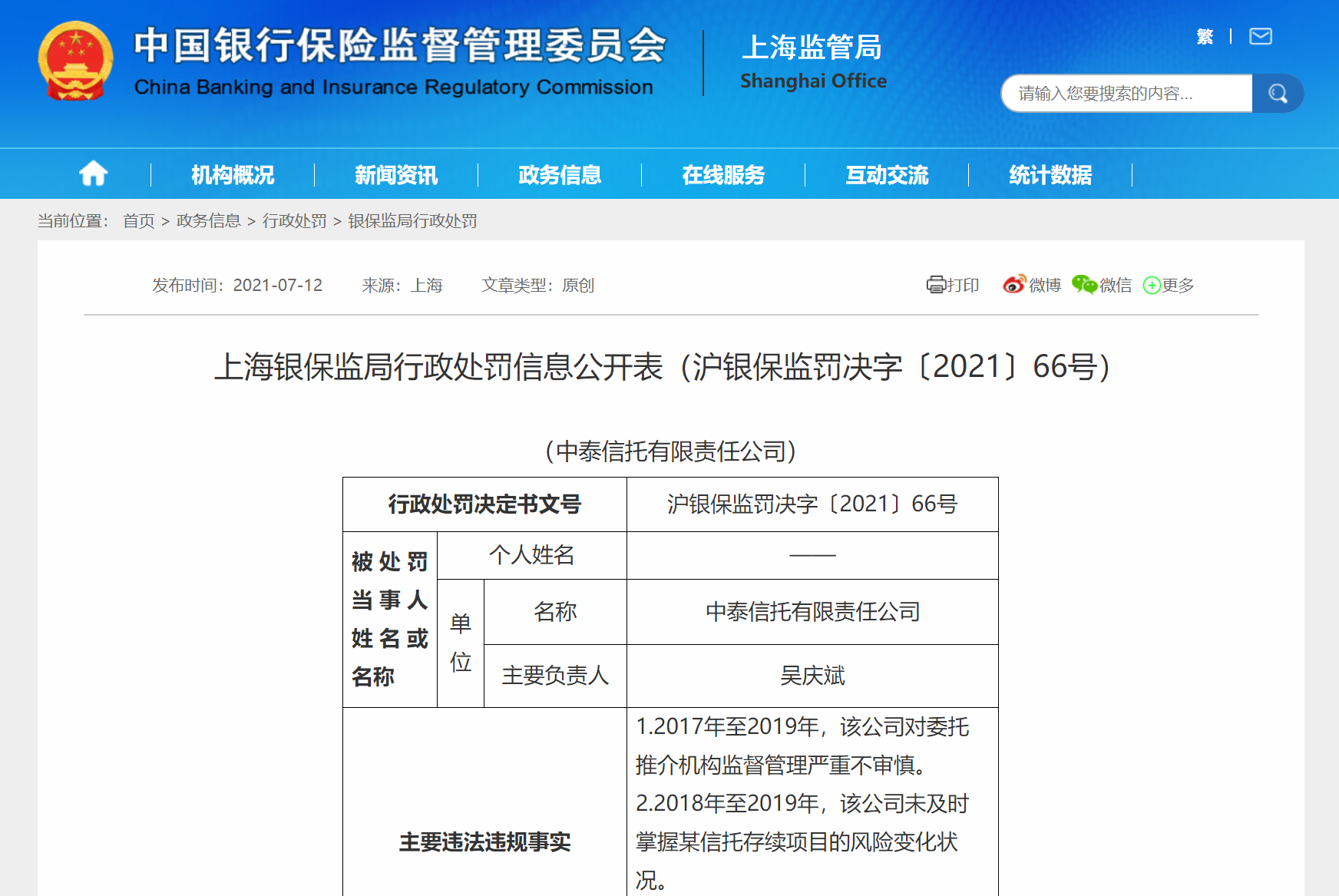
Task: Click the 行政处罚决定书文号 header cell
Action: (484, 504)
